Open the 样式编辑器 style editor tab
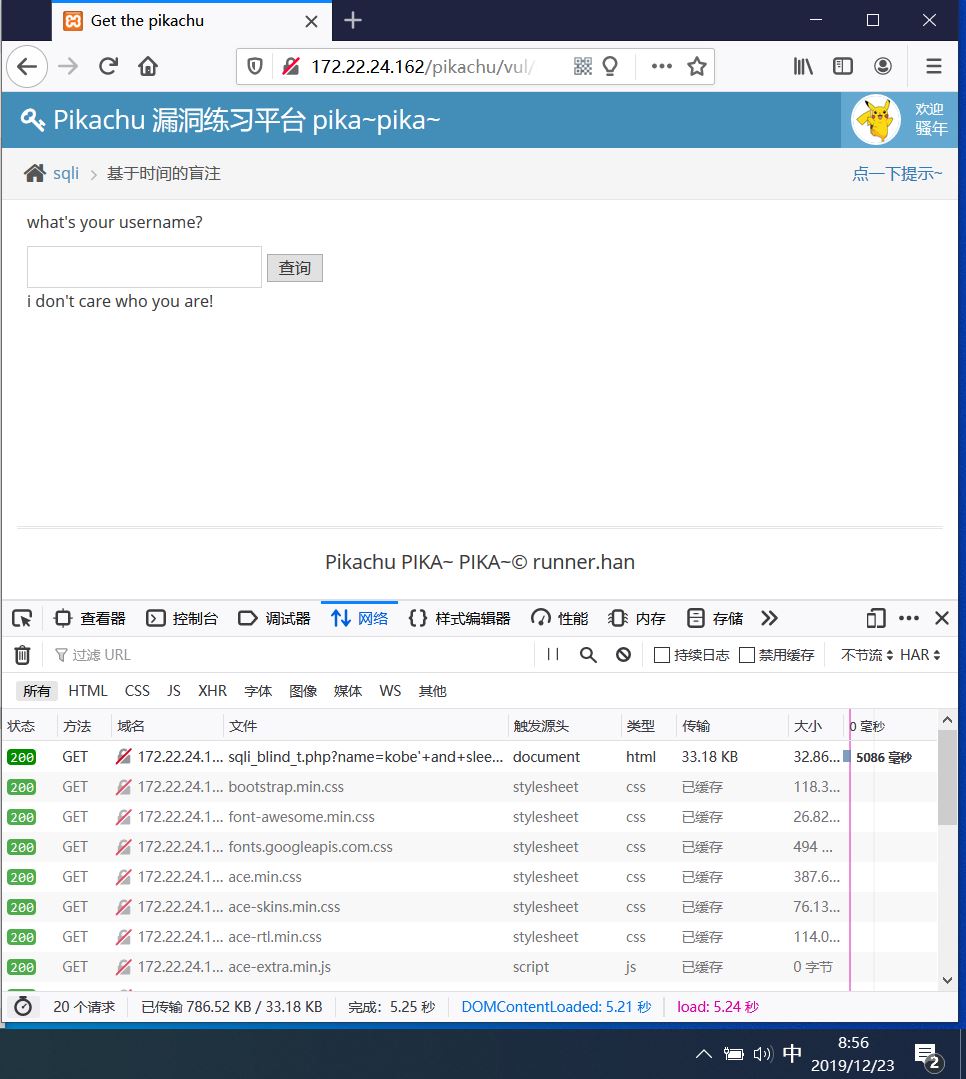The height and width of the screenshot is (1079, 966). tap(460, 619)
